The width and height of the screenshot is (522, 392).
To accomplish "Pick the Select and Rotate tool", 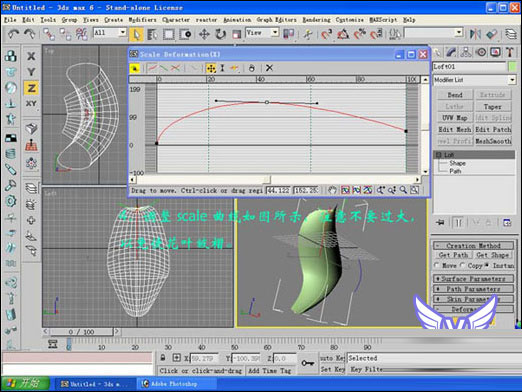I will 220,34.
